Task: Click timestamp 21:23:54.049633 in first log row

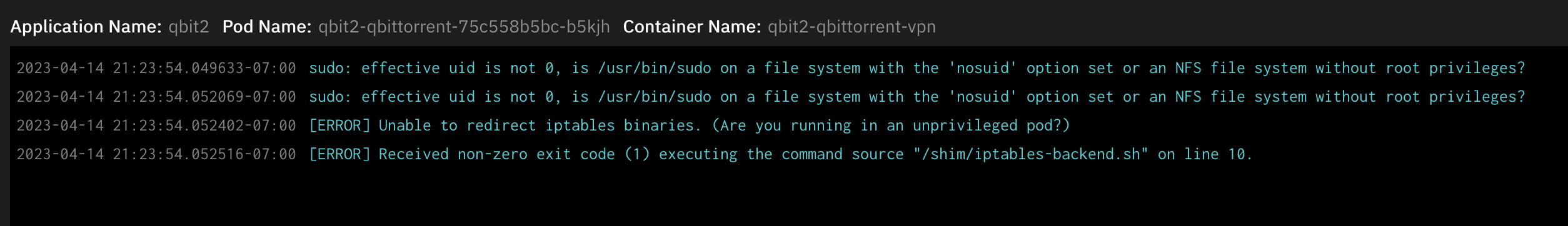Action: [x=156, y=68]
